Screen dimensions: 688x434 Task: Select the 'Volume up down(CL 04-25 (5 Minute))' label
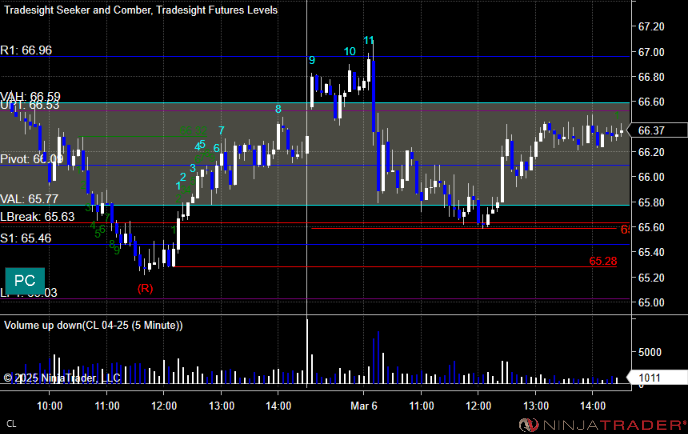tap(93, 325)
